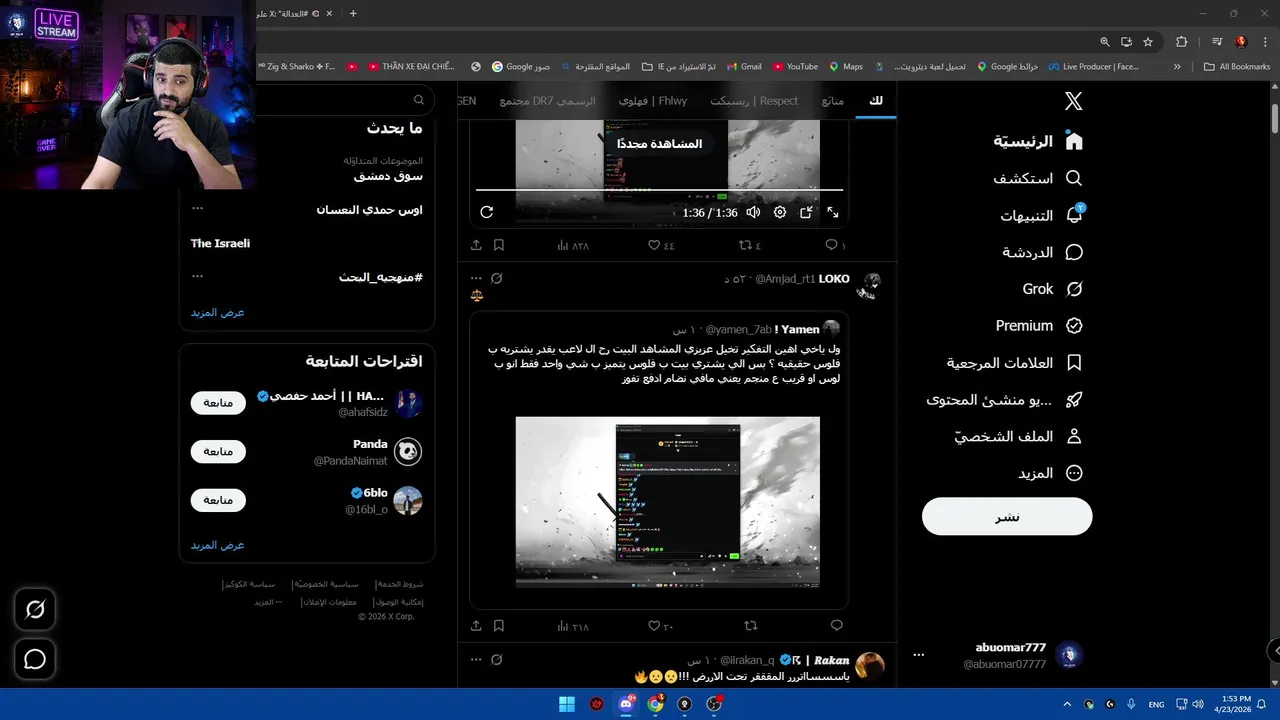Image resolution: width=1280 pixels, height=720 pixels.
Task: Open Profile (الملف الشخصي) in the sidebar
Action: click(x=1018, y=437)
